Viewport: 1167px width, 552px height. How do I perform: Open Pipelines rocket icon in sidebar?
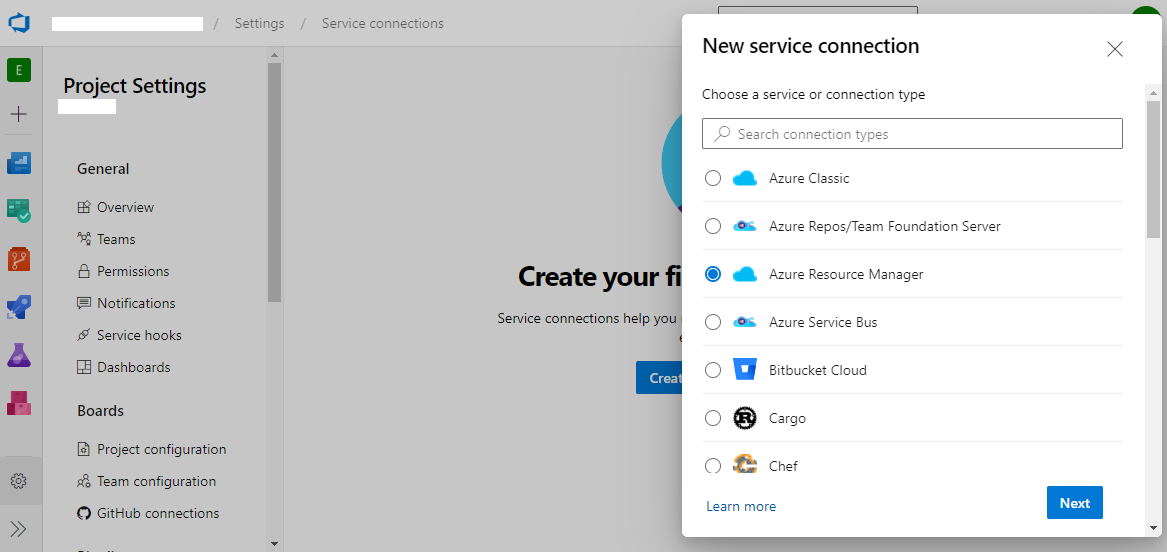(x=19, y=307)
